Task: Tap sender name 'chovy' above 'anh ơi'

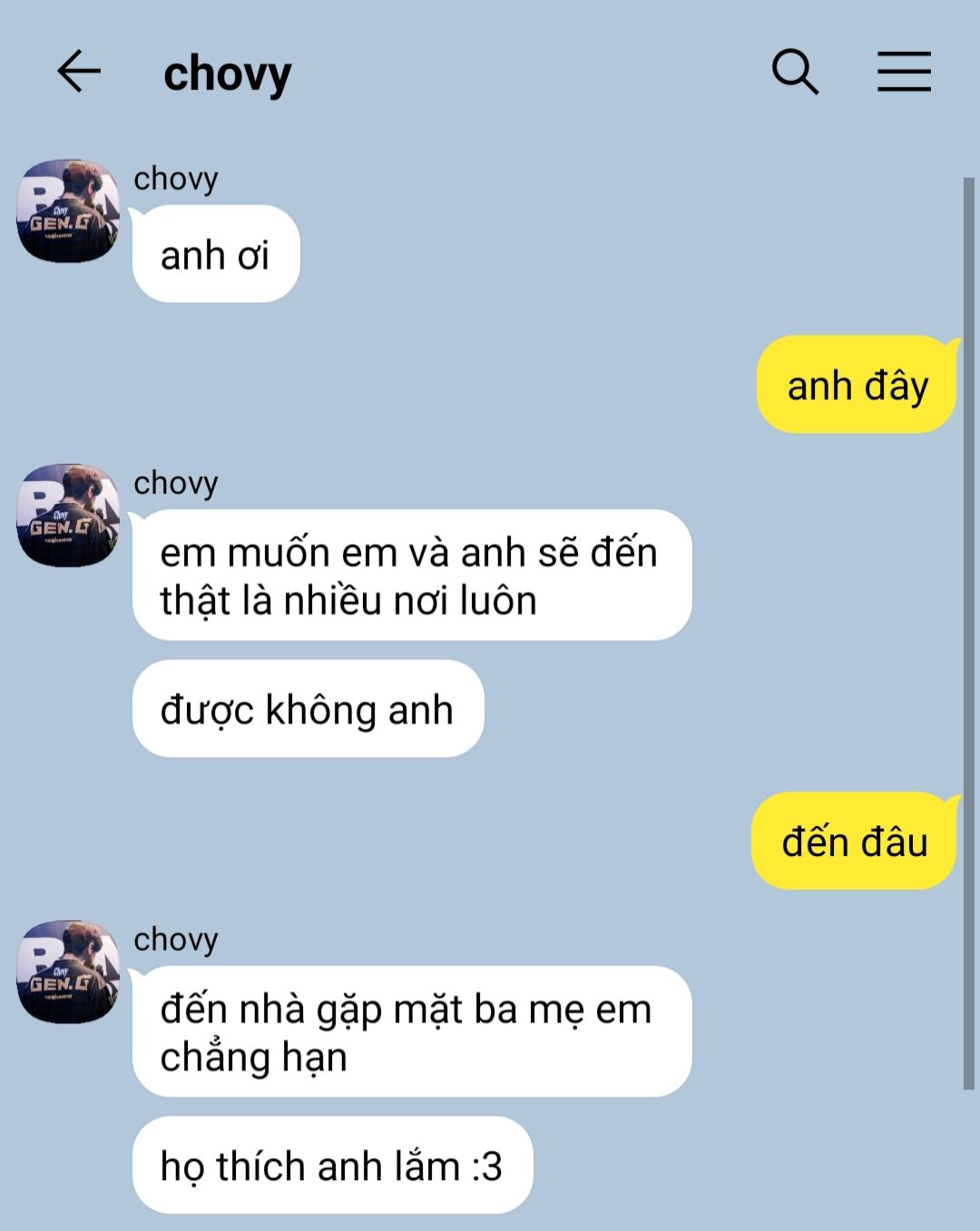Action: click(176, 179)
